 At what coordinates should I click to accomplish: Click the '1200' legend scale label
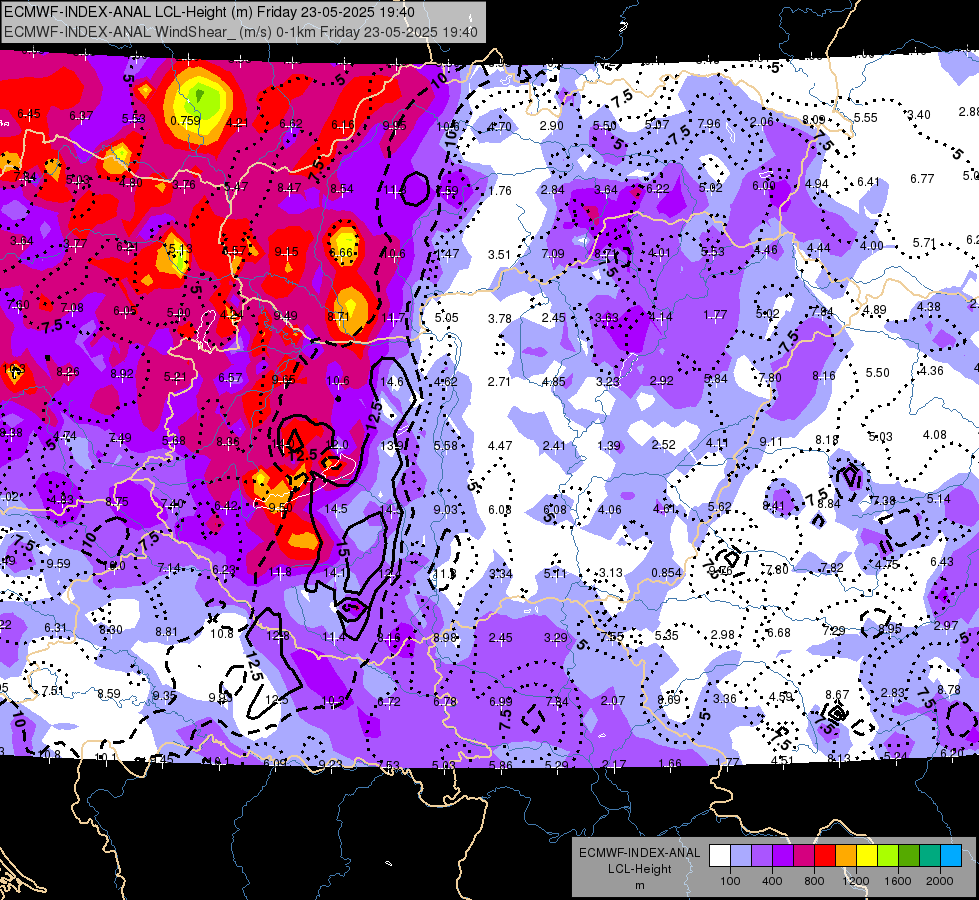(855, 881)
